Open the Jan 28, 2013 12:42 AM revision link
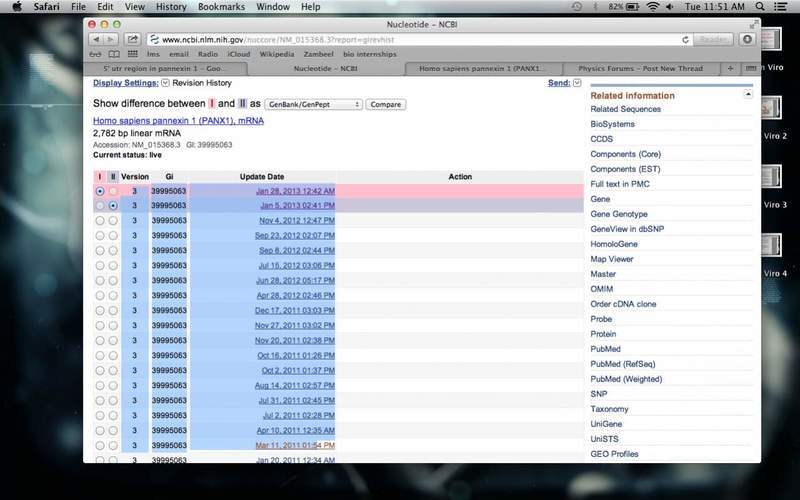 pos(295,191)
